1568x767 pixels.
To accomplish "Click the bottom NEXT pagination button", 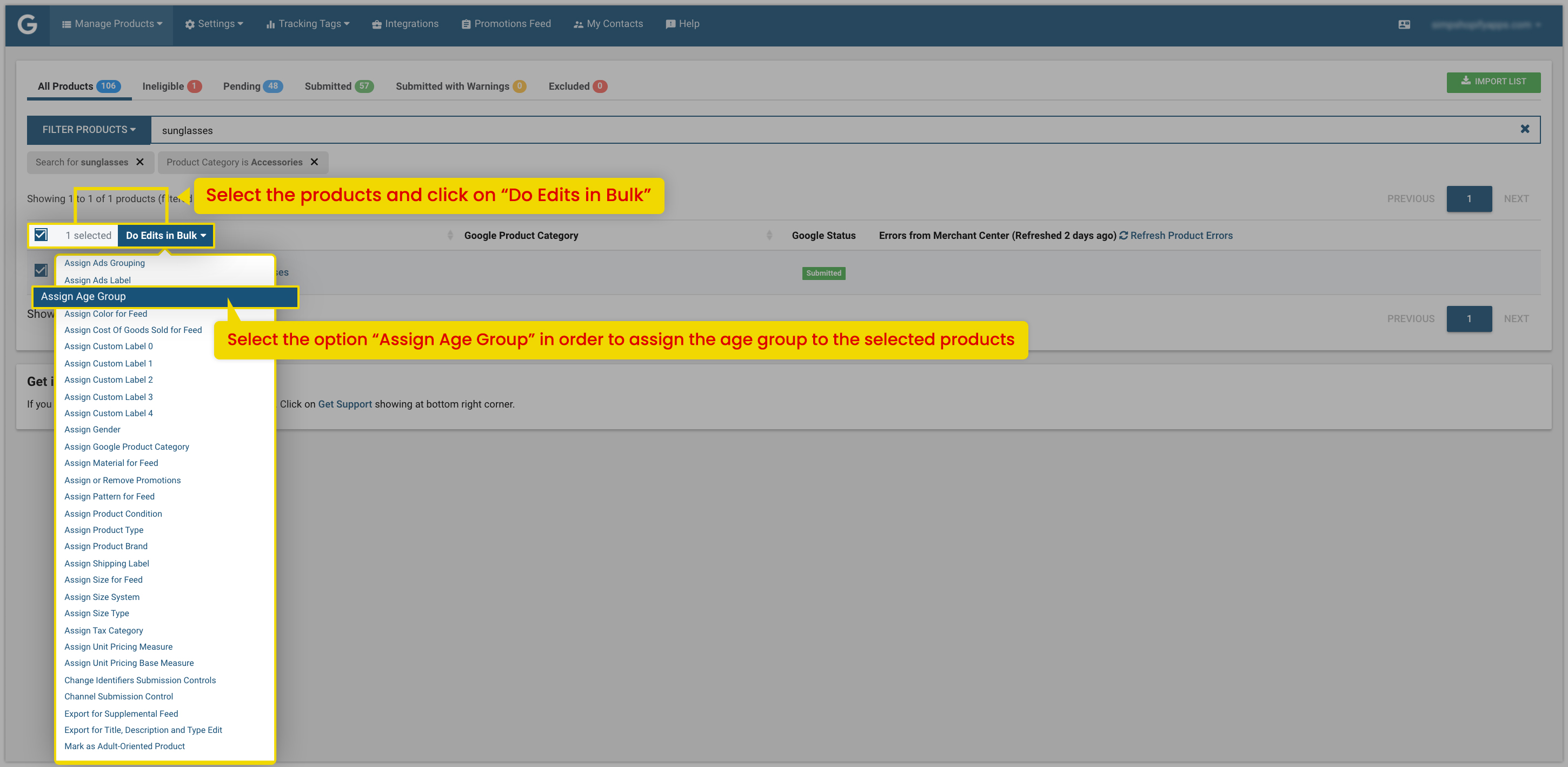I will tap(1516, 319).
